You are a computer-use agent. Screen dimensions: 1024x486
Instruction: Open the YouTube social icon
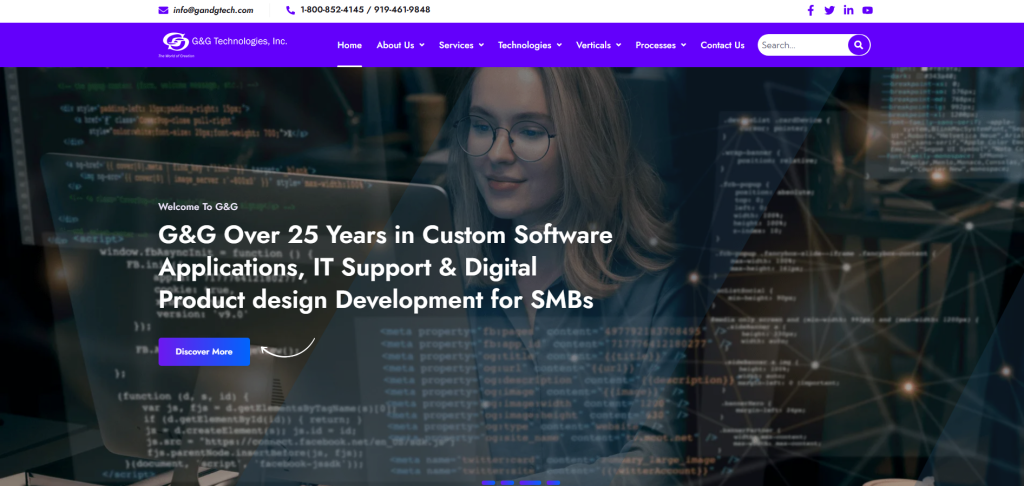[867, 10]
